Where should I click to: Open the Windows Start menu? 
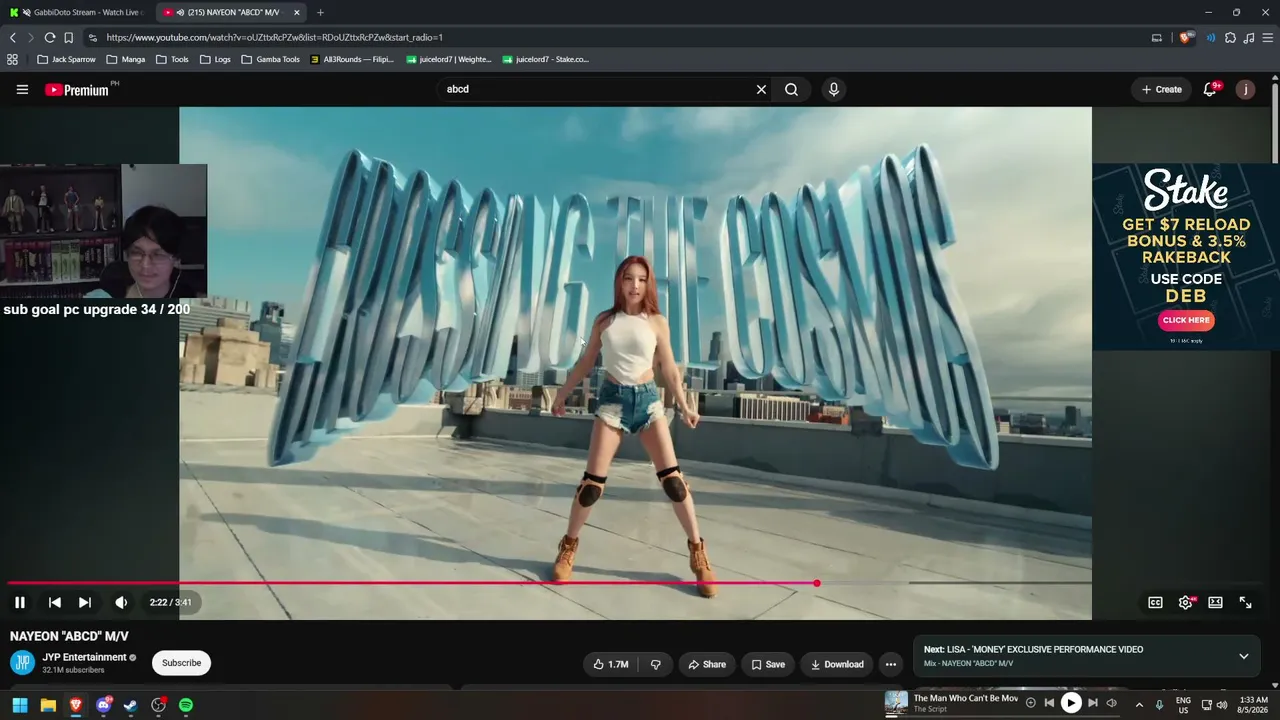(19, 705)
